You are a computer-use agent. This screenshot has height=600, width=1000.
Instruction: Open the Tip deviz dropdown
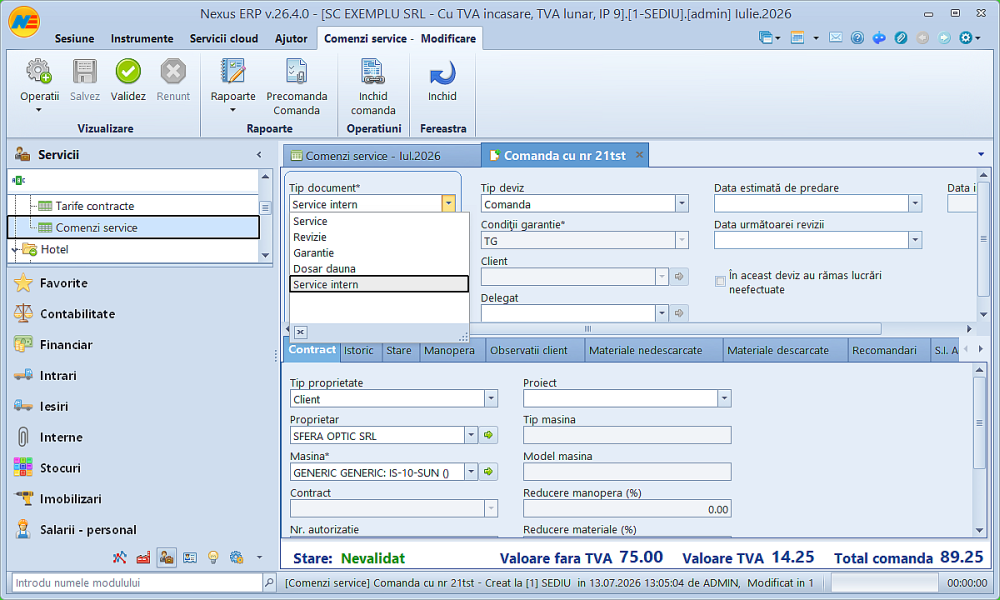point(682,203)
